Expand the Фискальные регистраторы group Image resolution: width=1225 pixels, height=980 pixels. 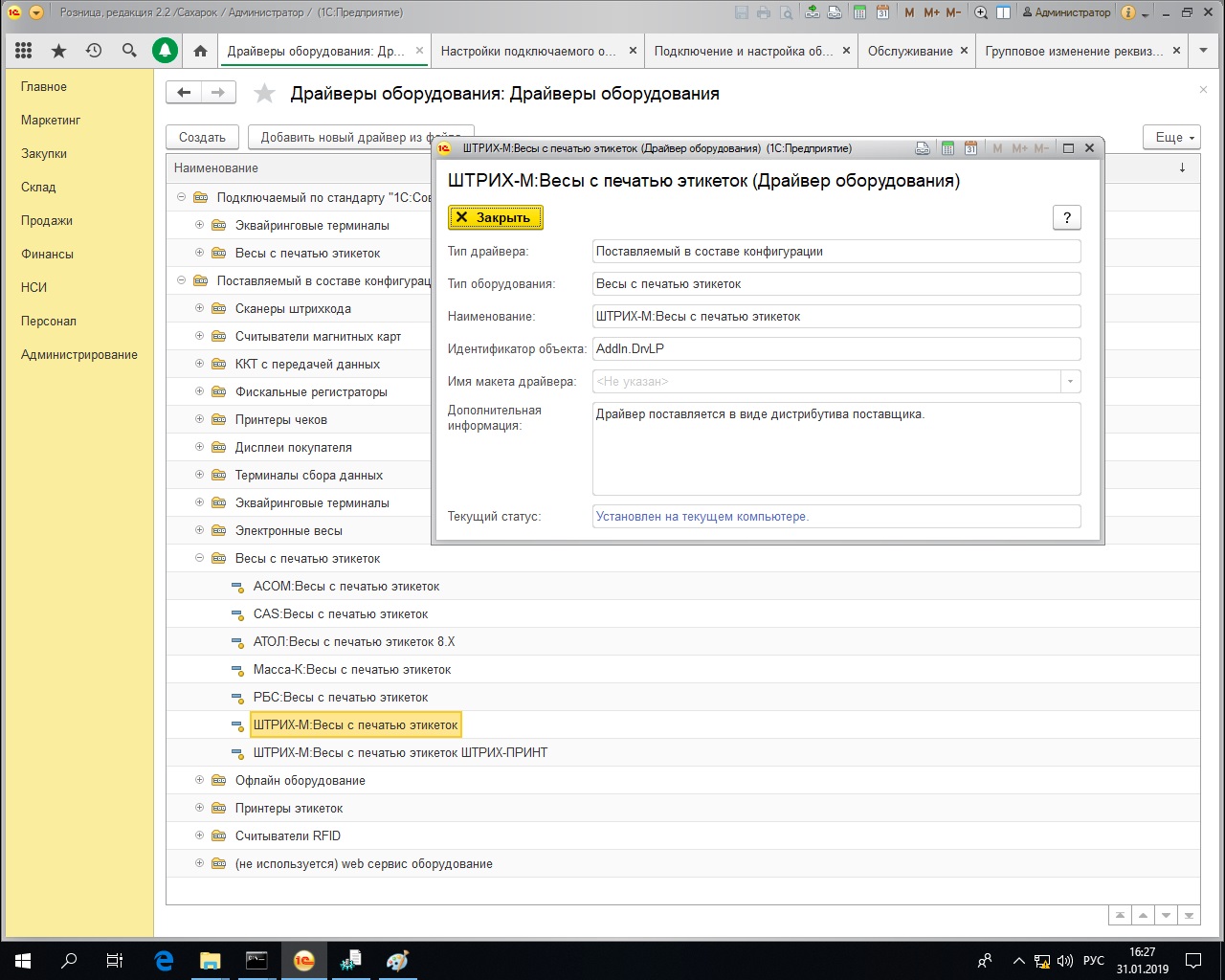(199, 391)
